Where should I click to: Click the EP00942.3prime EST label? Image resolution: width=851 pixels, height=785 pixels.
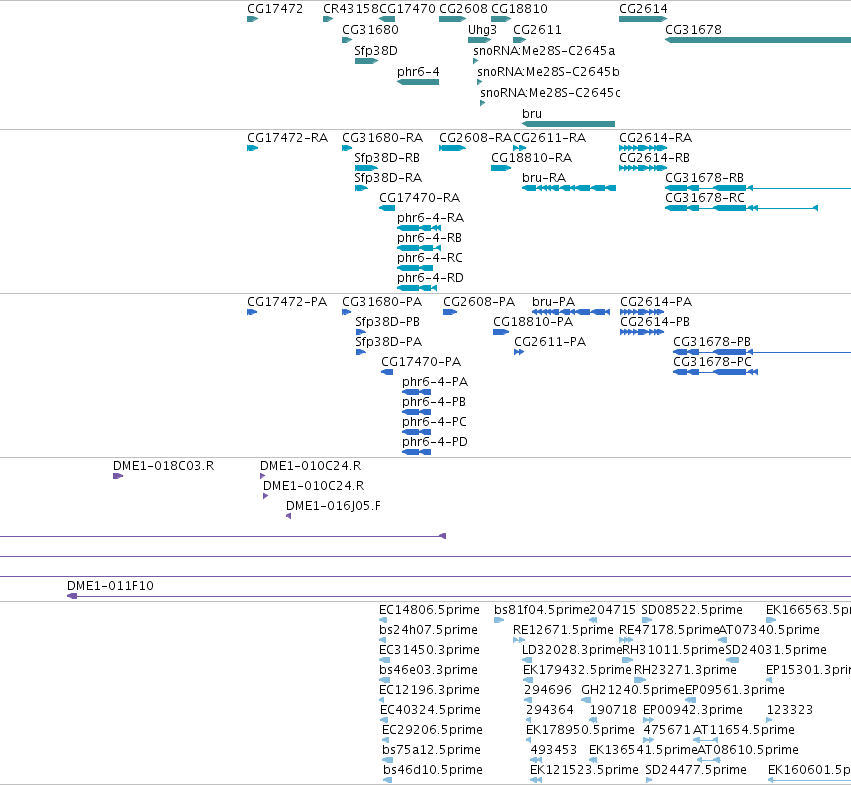[x=693, y=710]
